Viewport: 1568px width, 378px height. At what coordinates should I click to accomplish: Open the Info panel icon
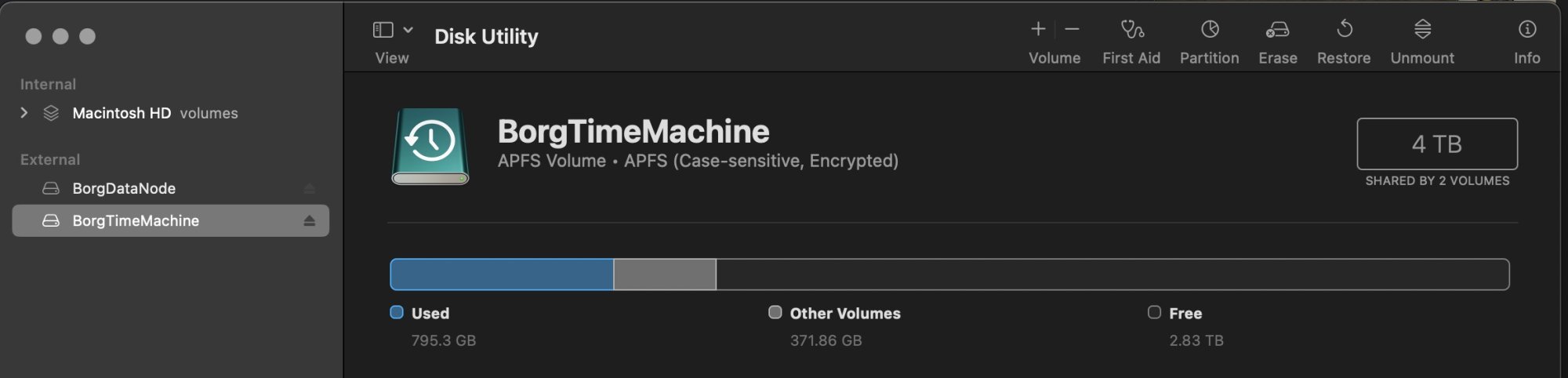pyautogui.click(x=1526, y=29)
